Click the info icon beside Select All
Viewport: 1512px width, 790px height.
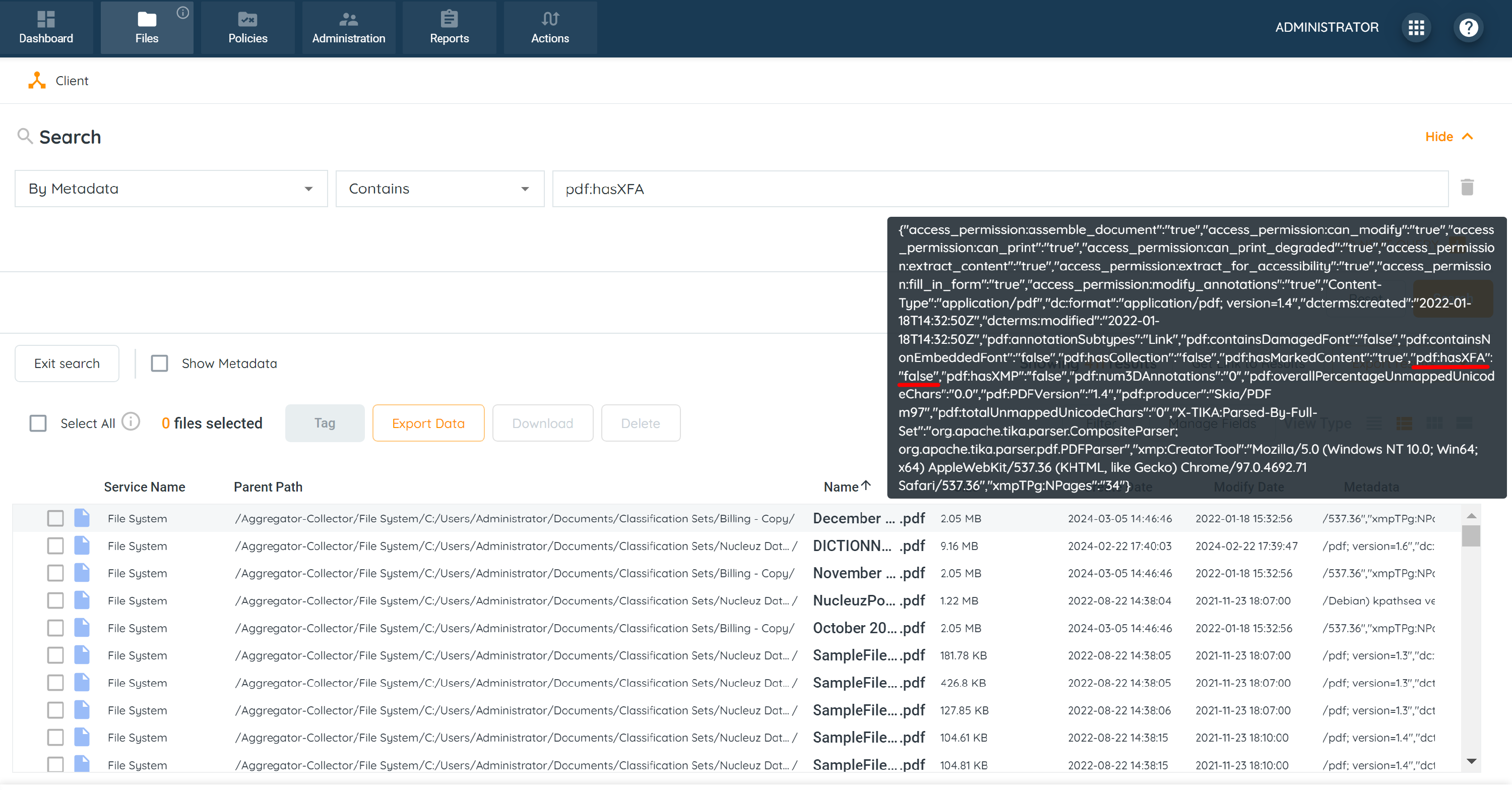[x=131, y=422]
